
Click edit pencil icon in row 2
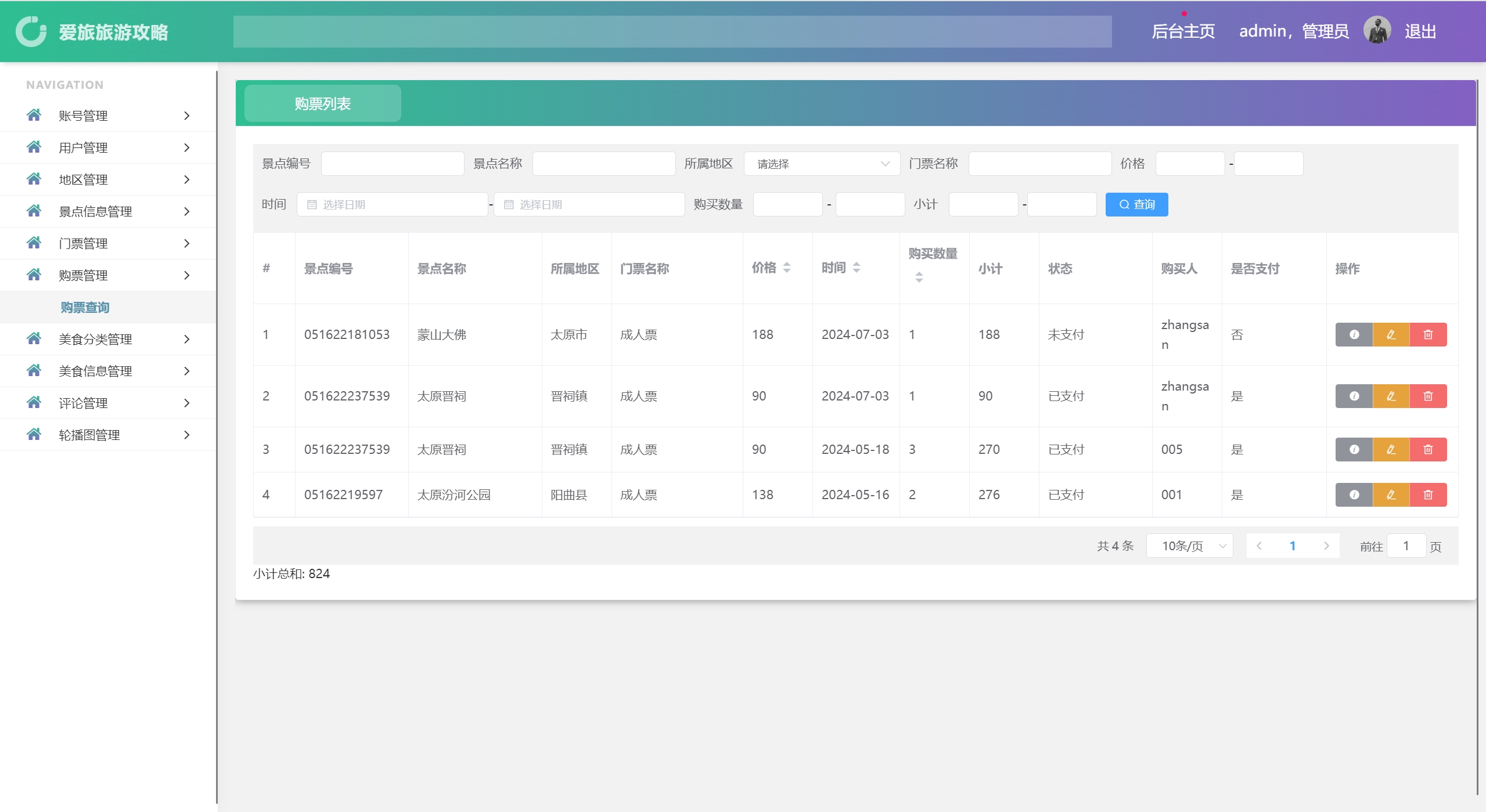click(x=1391, y=396)
